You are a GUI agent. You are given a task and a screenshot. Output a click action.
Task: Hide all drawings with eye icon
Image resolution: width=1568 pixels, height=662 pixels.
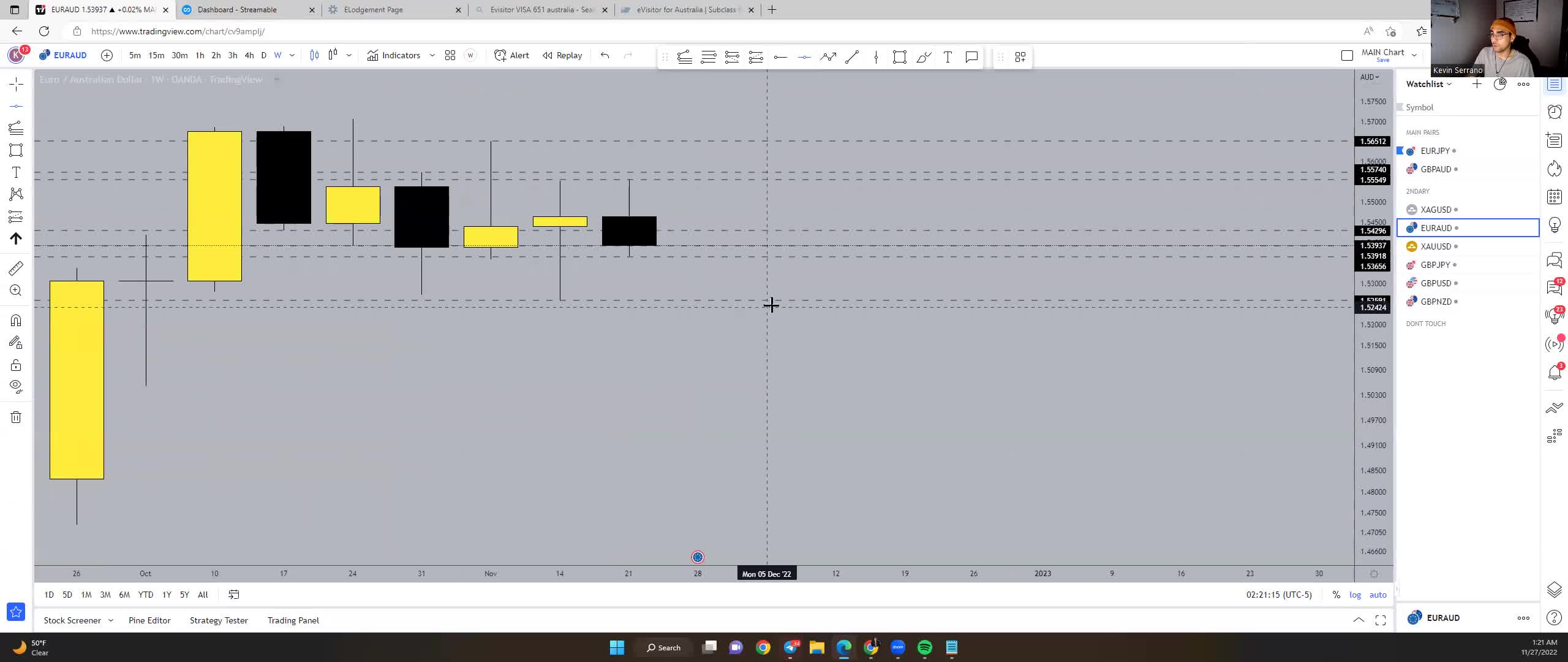16,386
